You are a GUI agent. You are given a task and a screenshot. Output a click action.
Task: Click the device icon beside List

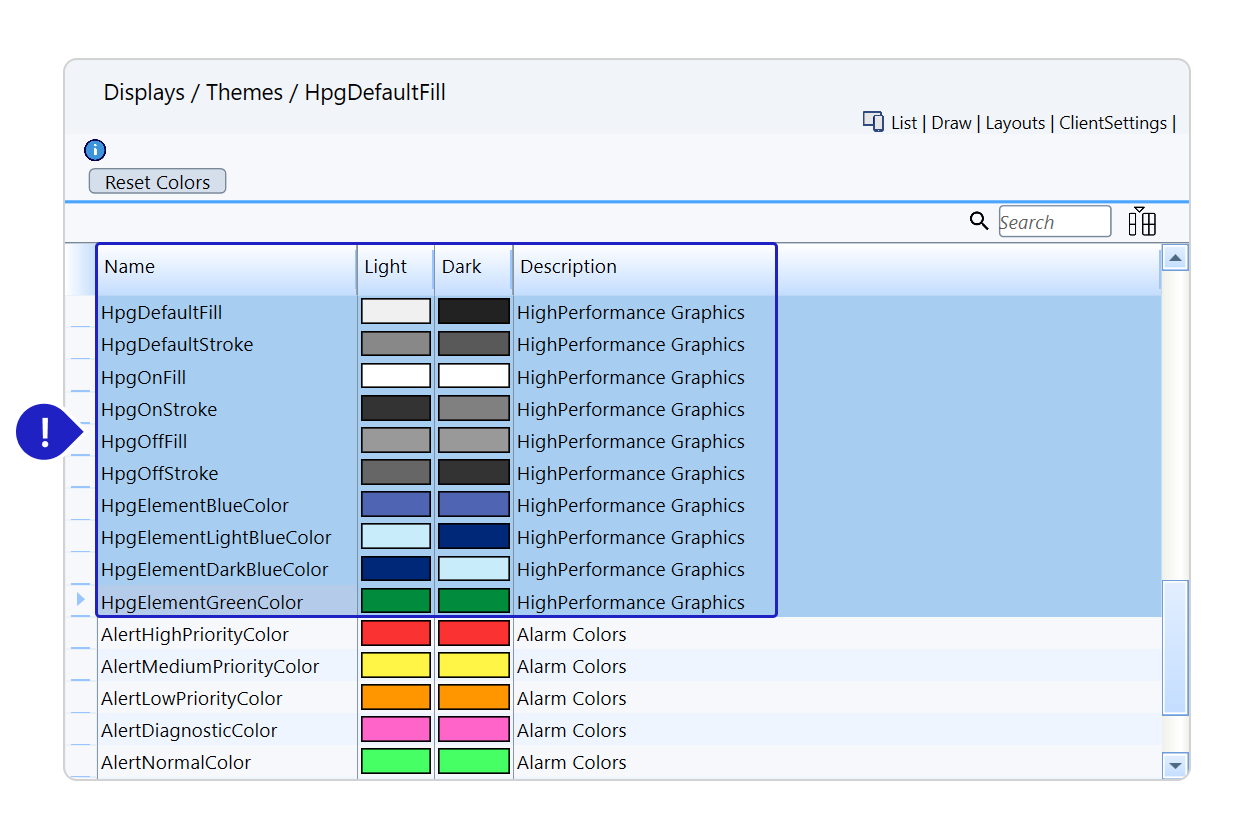(873, 122)
